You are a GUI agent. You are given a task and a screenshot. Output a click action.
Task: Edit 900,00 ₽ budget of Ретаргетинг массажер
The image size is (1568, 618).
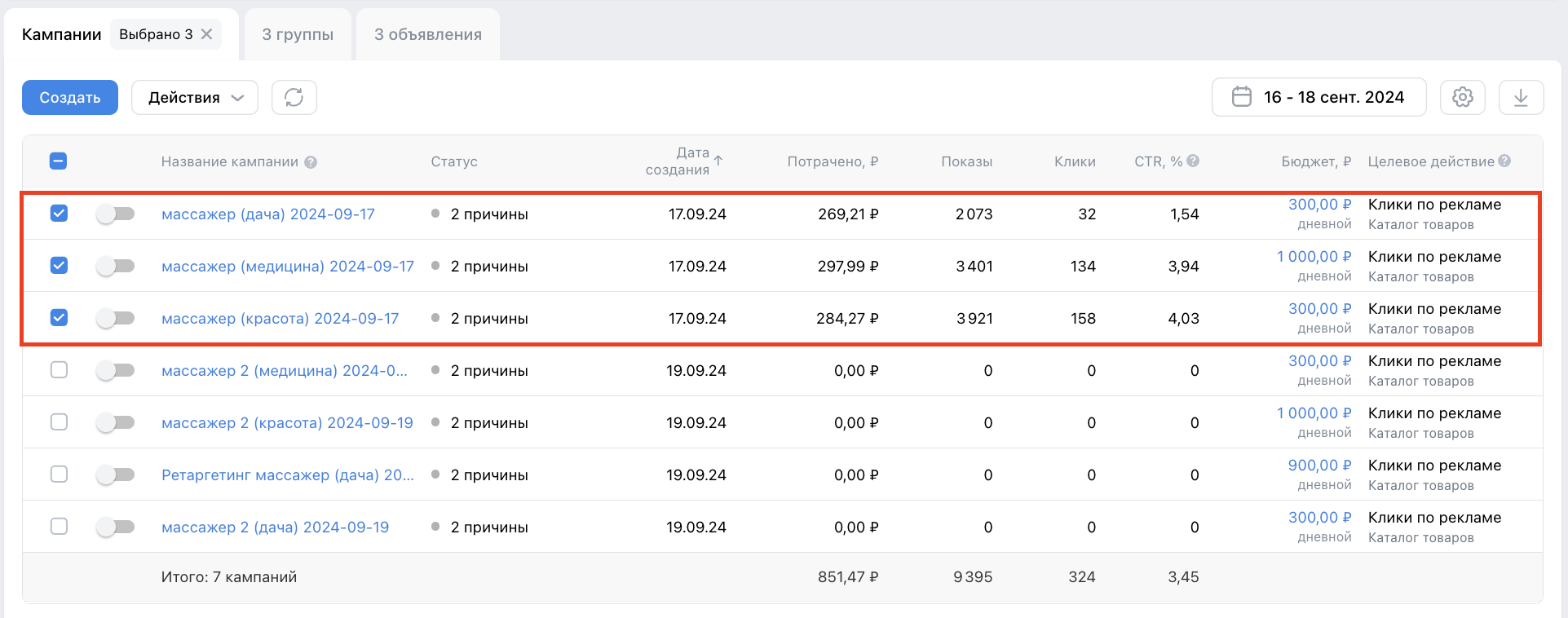click(x=1319, y=466)
